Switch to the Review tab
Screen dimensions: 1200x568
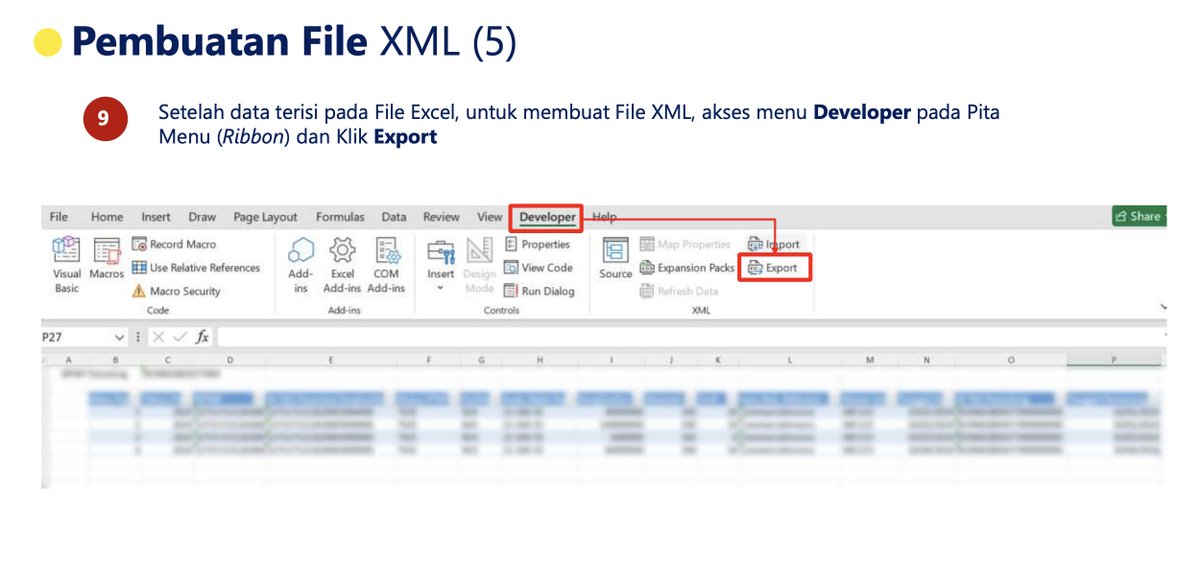(441, 216)
